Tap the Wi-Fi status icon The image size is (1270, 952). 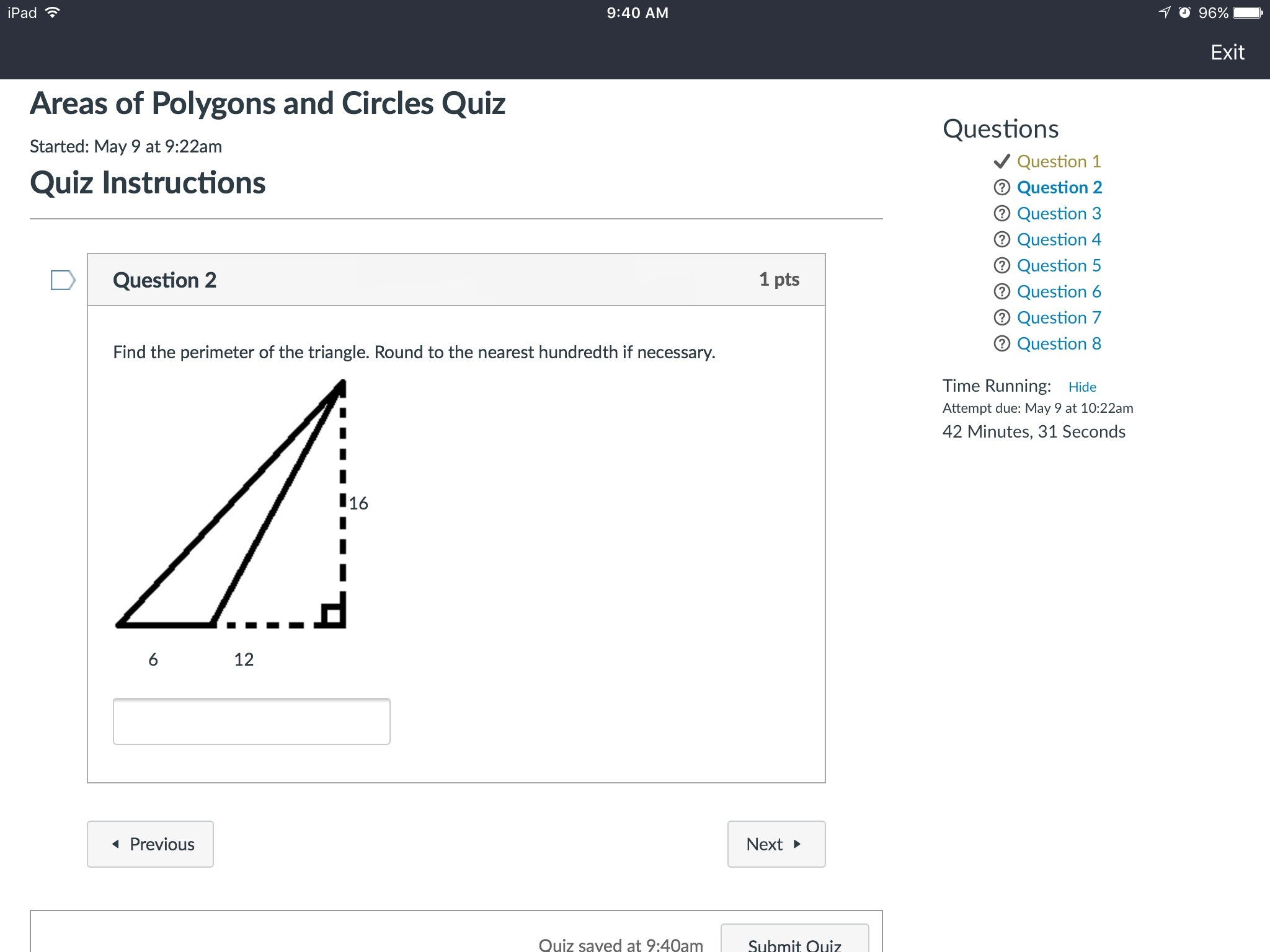pyautogui.click(x=53, y=12)
